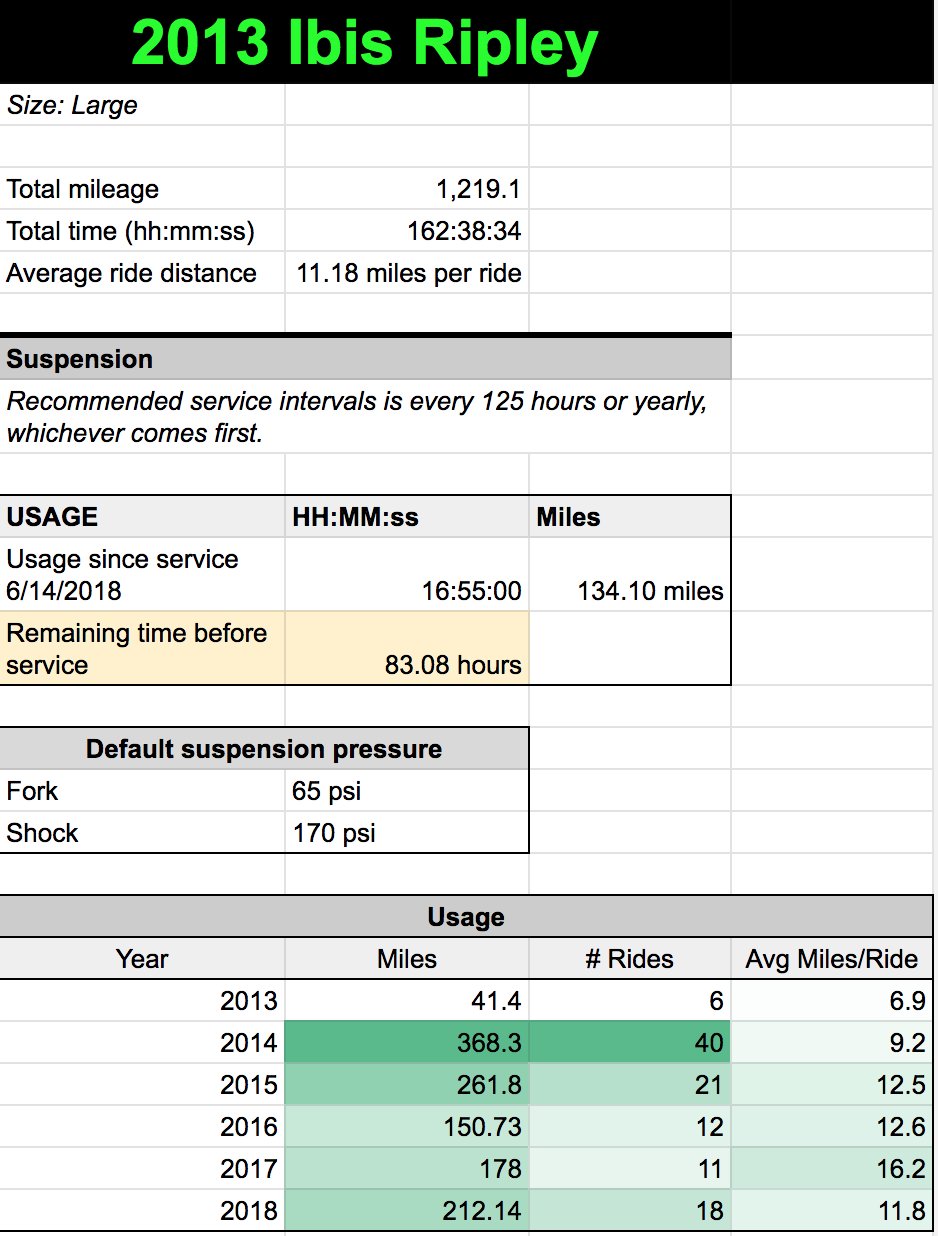Select the "2017" year cell
938x1236 pixels.
click(142, 1169)
